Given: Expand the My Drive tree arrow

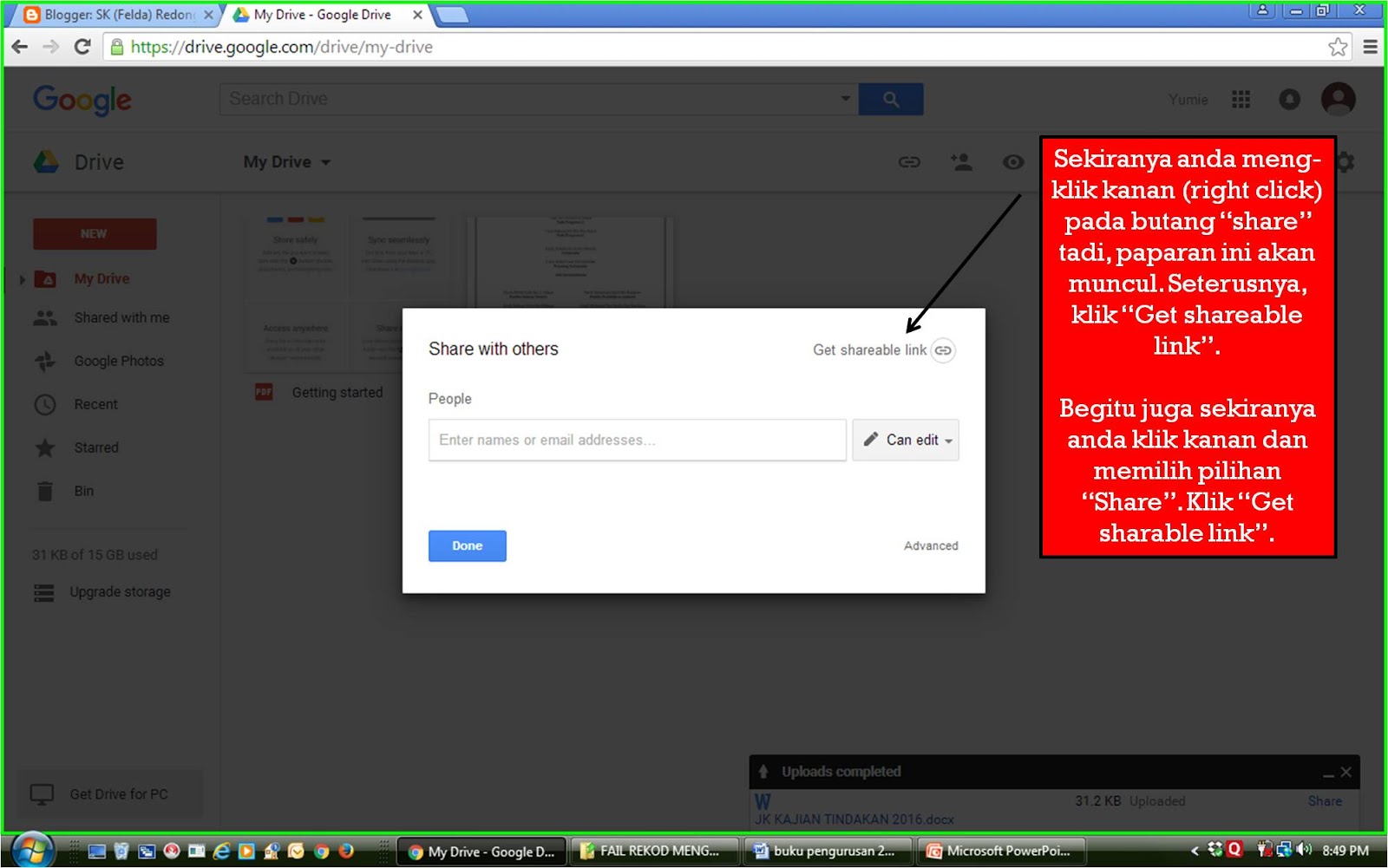Looking at the screenshot, I should click(x=22, y=279).
